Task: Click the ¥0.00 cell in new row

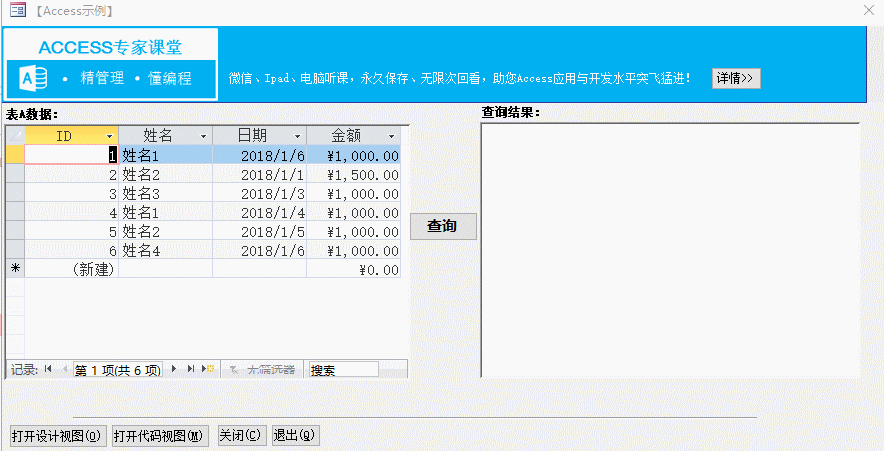Action: [x=353, y=269]
